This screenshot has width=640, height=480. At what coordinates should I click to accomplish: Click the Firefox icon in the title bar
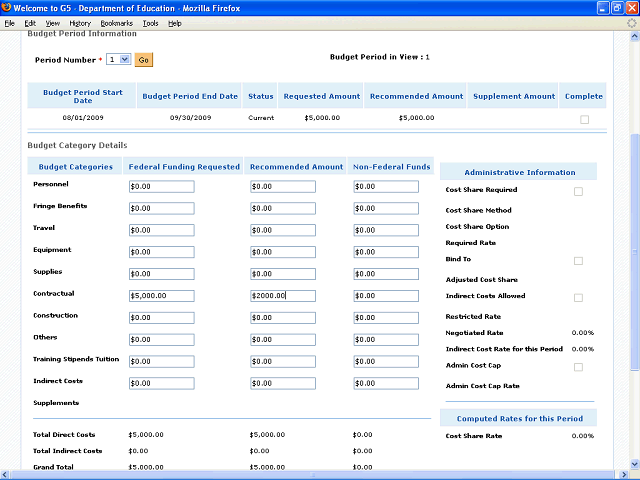coord(8,8)
